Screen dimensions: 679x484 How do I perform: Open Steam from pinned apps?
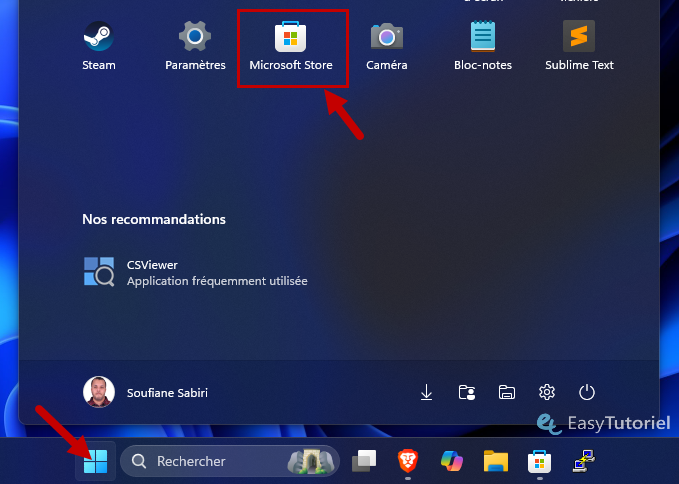[x=98, y=46]
